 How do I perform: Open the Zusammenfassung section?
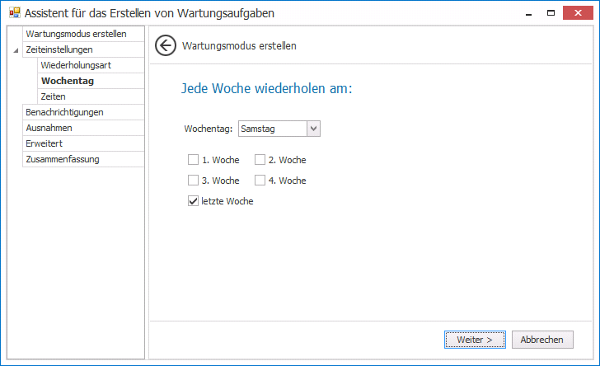(x=83, y=159)
